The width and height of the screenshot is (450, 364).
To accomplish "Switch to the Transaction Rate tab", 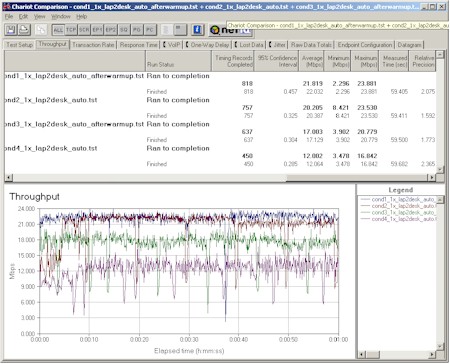I will pyautogui.click(x=93, y=45).
